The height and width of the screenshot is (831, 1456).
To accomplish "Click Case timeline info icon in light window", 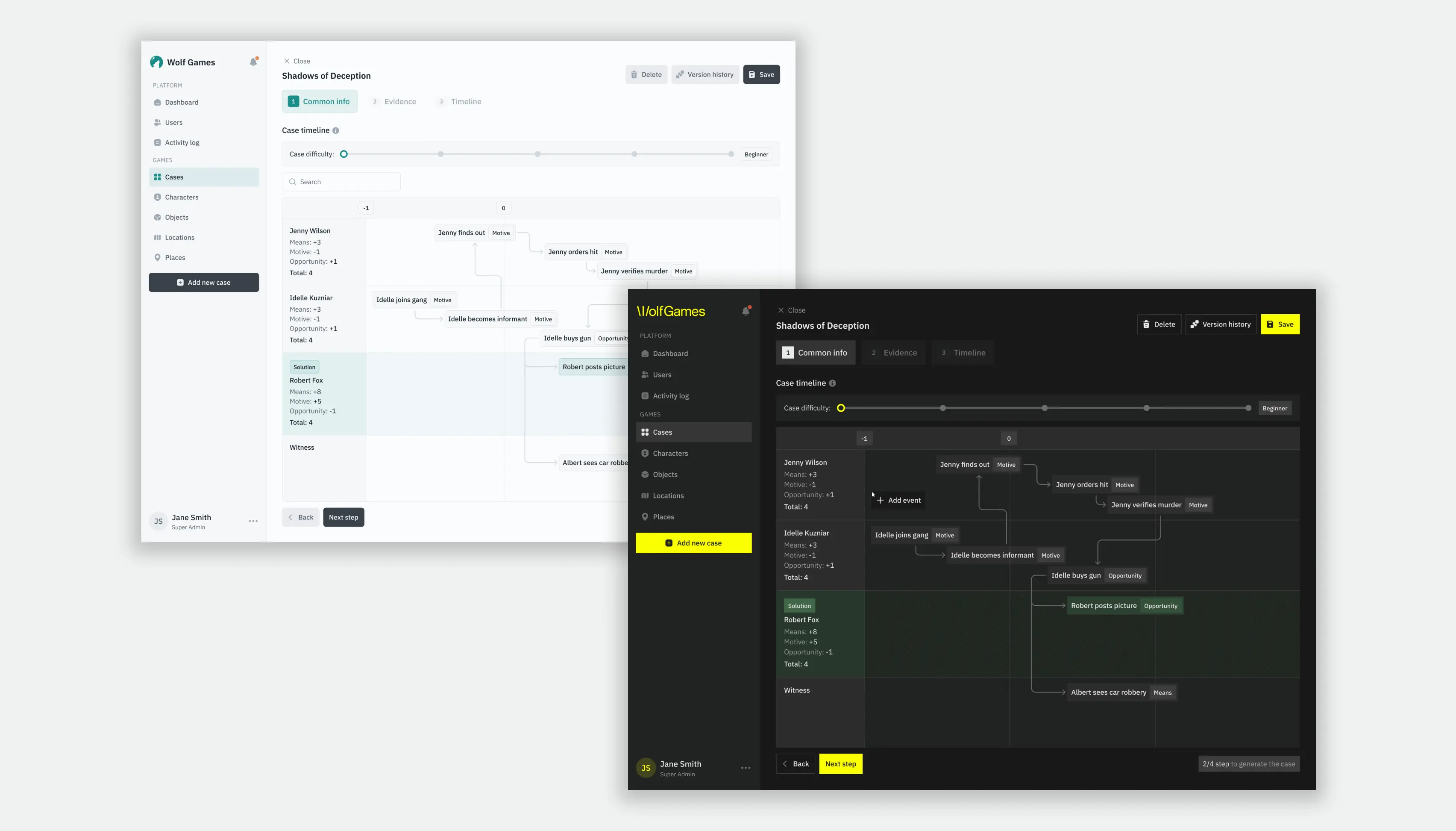I will 336,131.
